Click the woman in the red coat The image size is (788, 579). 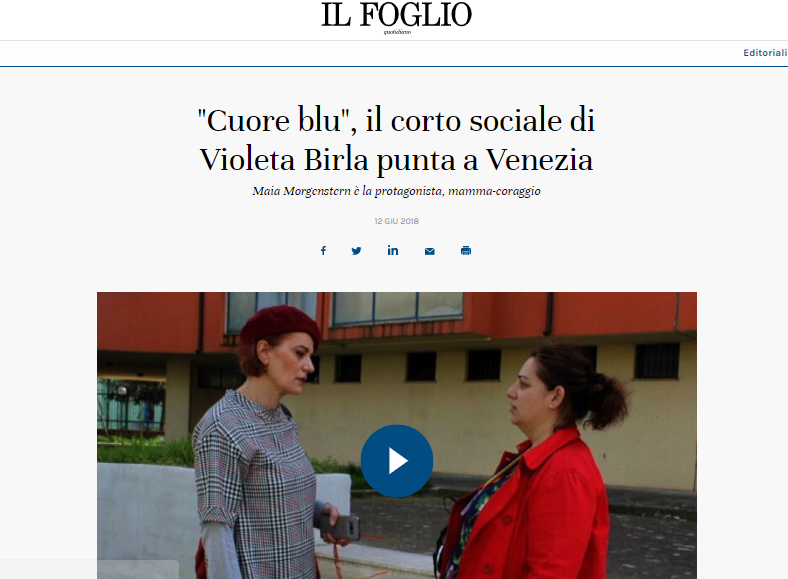point(533,467)
